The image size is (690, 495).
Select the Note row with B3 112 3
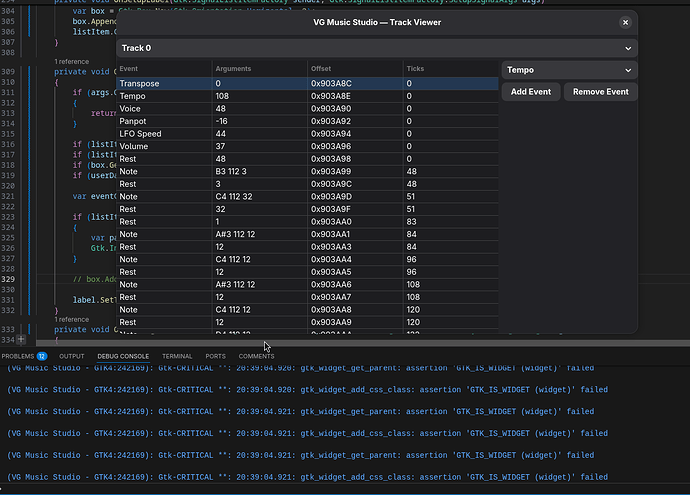click(x=307, y=172)
